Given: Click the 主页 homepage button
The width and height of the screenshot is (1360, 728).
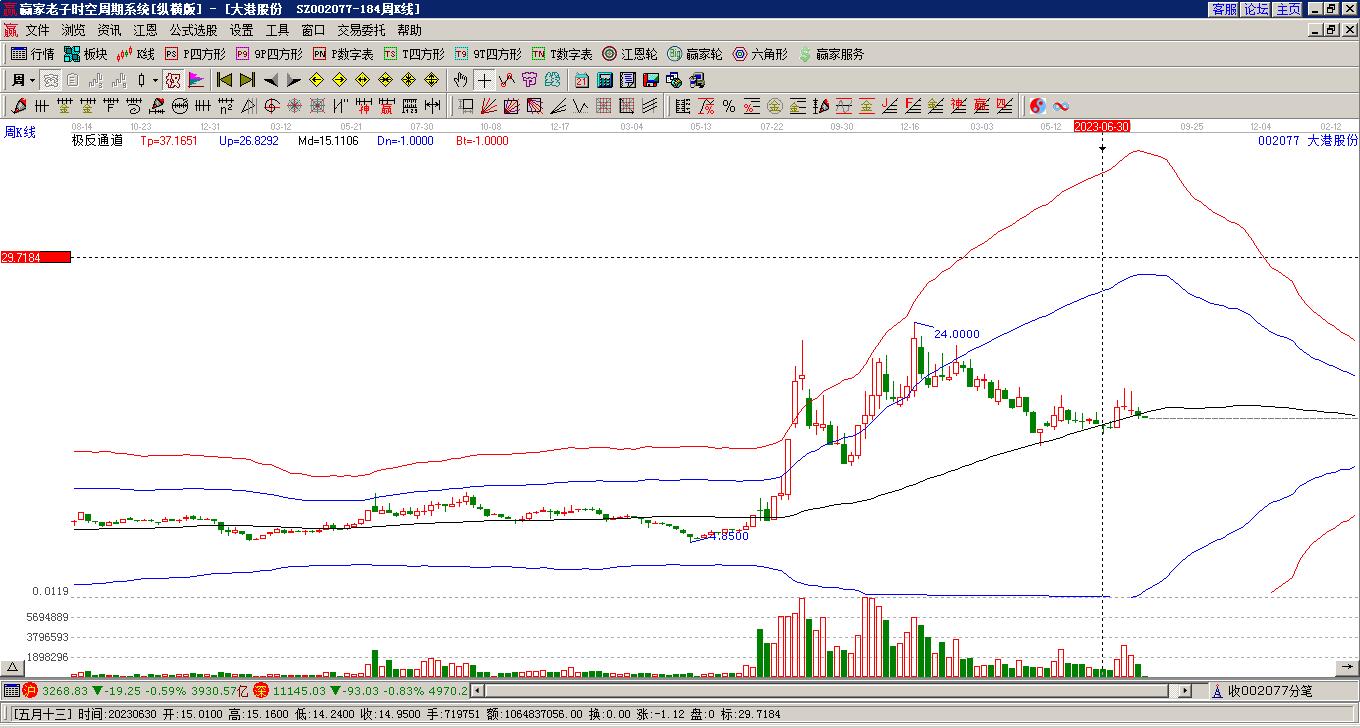Looking at the screenshot, I should coord(1288,9).
